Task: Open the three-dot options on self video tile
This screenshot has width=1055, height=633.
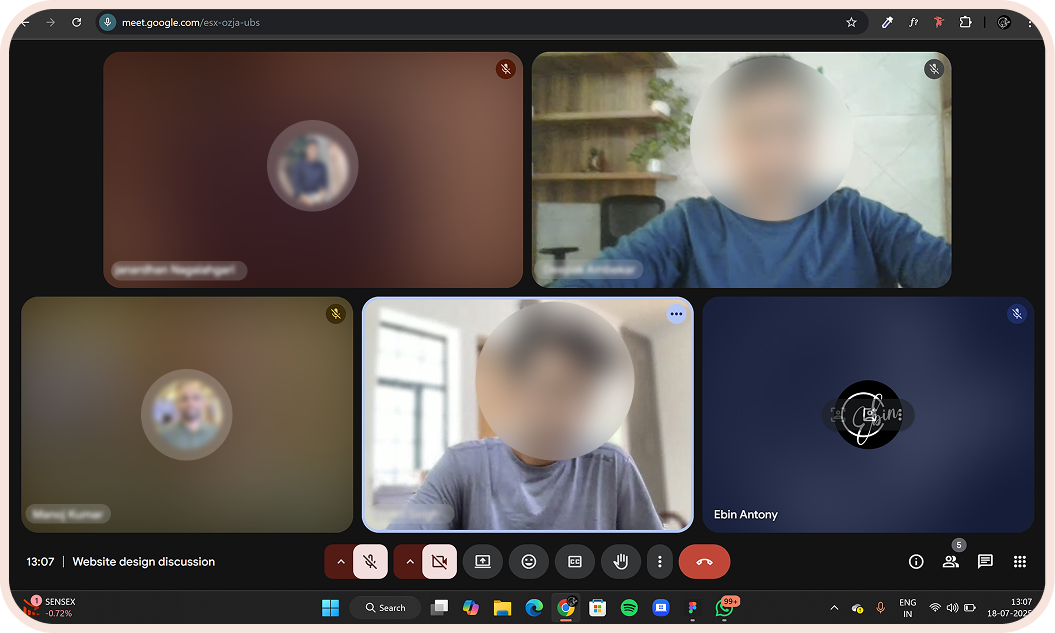Action: click(x=676, y=314)
